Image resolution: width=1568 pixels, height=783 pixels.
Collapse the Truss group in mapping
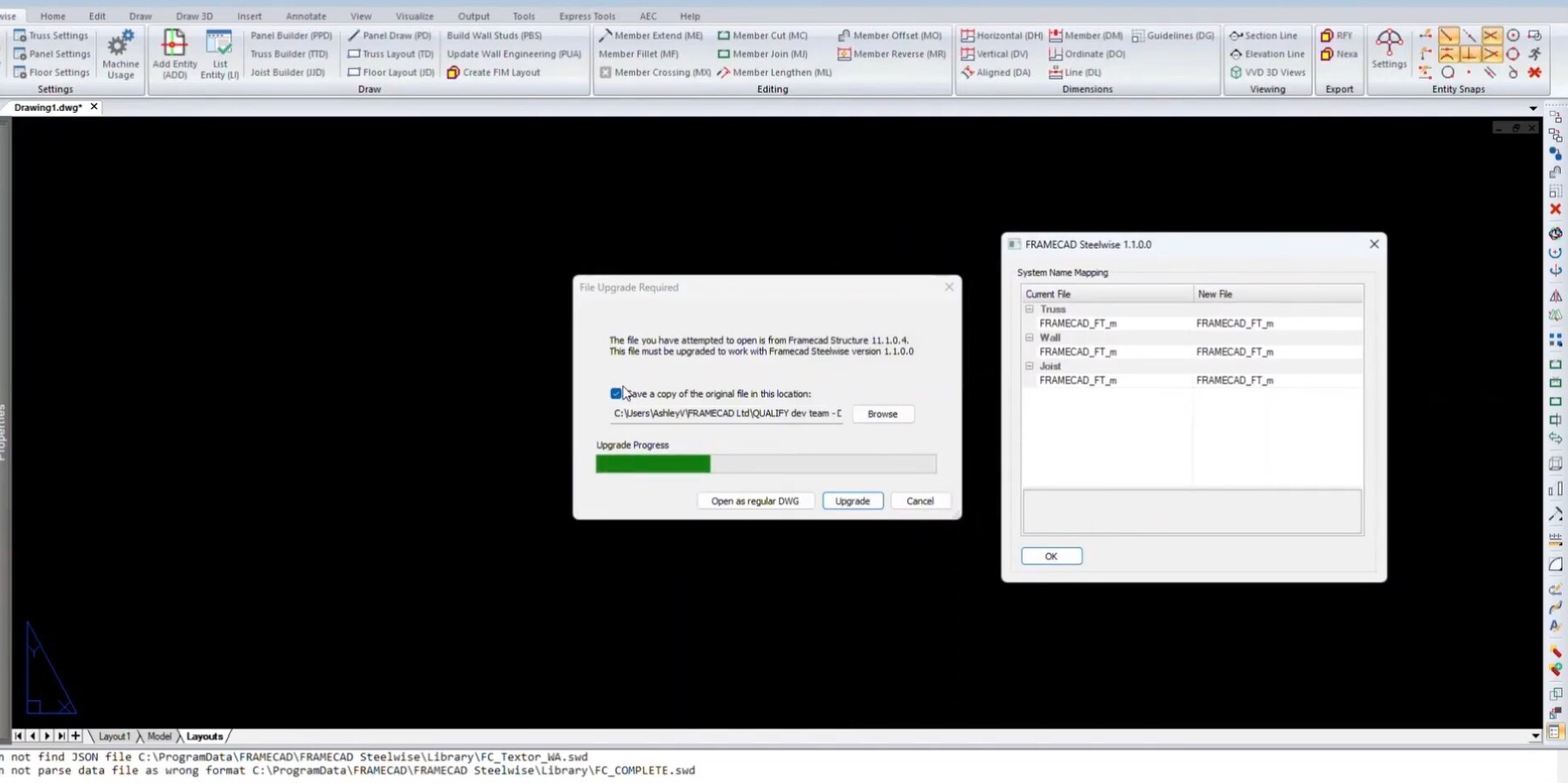(x=1030, y=309)
